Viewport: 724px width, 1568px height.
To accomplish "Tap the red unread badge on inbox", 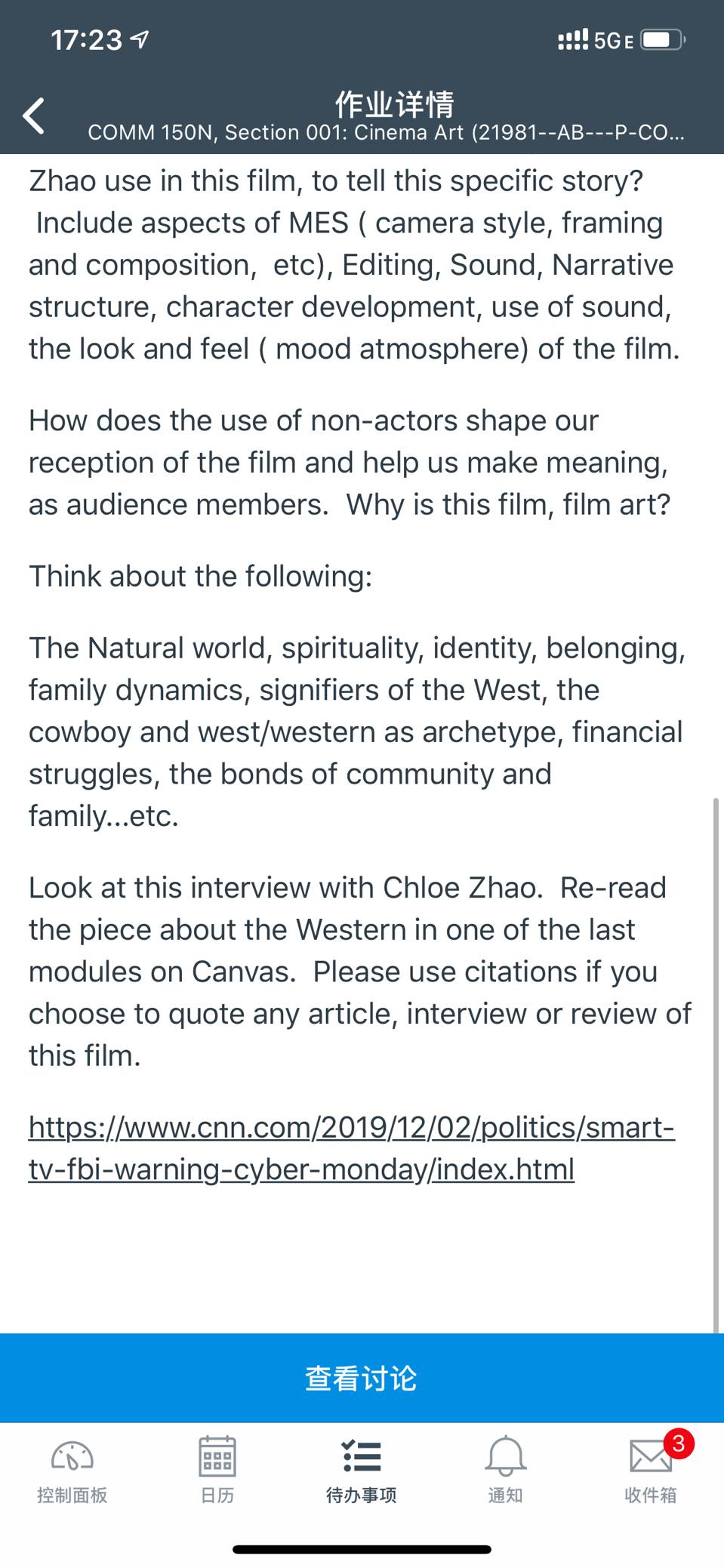I will [679, 1443].
